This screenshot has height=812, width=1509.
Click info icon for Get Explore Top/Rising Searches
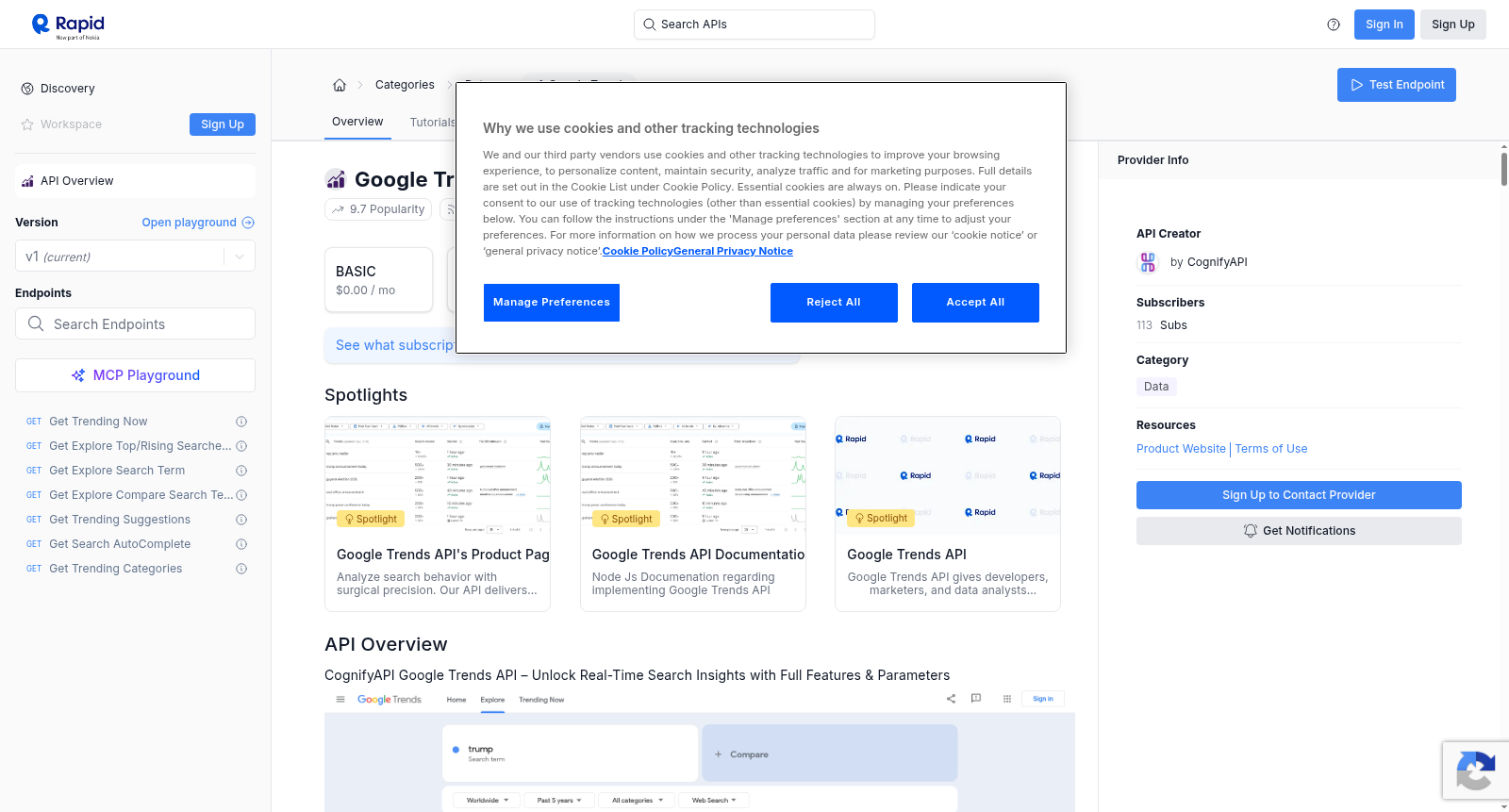(241, 446)
